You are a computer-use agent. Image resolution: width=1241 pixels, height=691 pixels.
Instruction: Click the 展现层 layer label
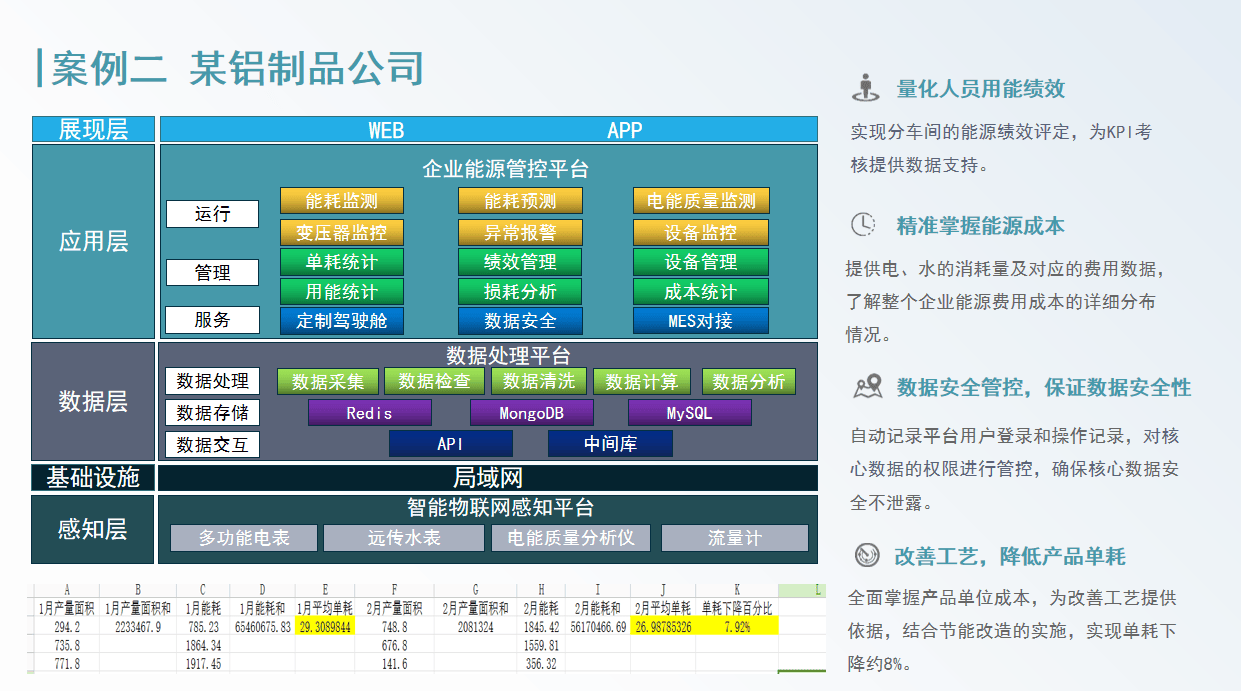tap(94, 129)
